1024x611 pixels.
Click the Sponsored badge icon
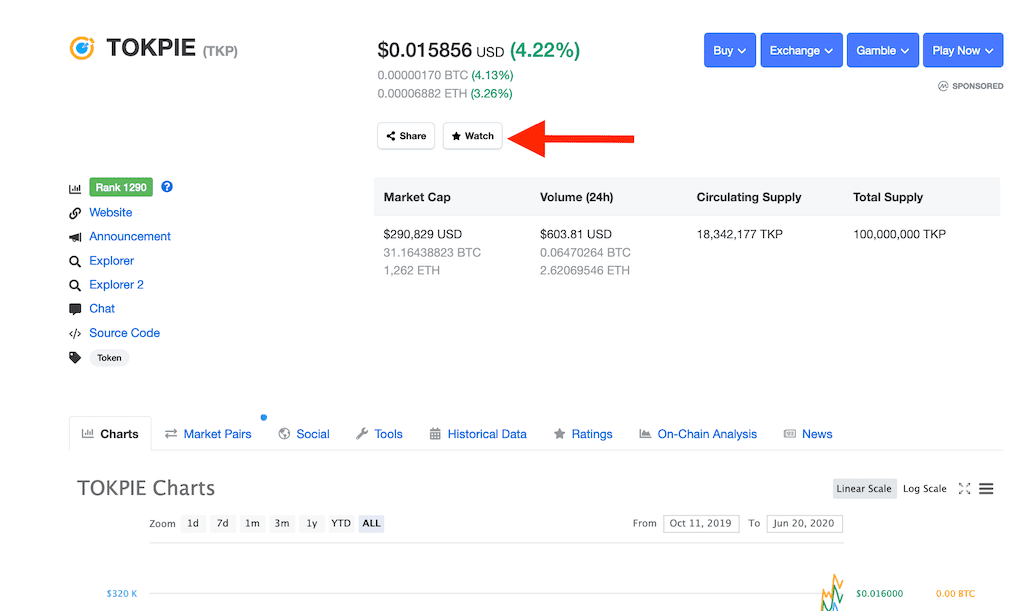(x=943, y=86)
